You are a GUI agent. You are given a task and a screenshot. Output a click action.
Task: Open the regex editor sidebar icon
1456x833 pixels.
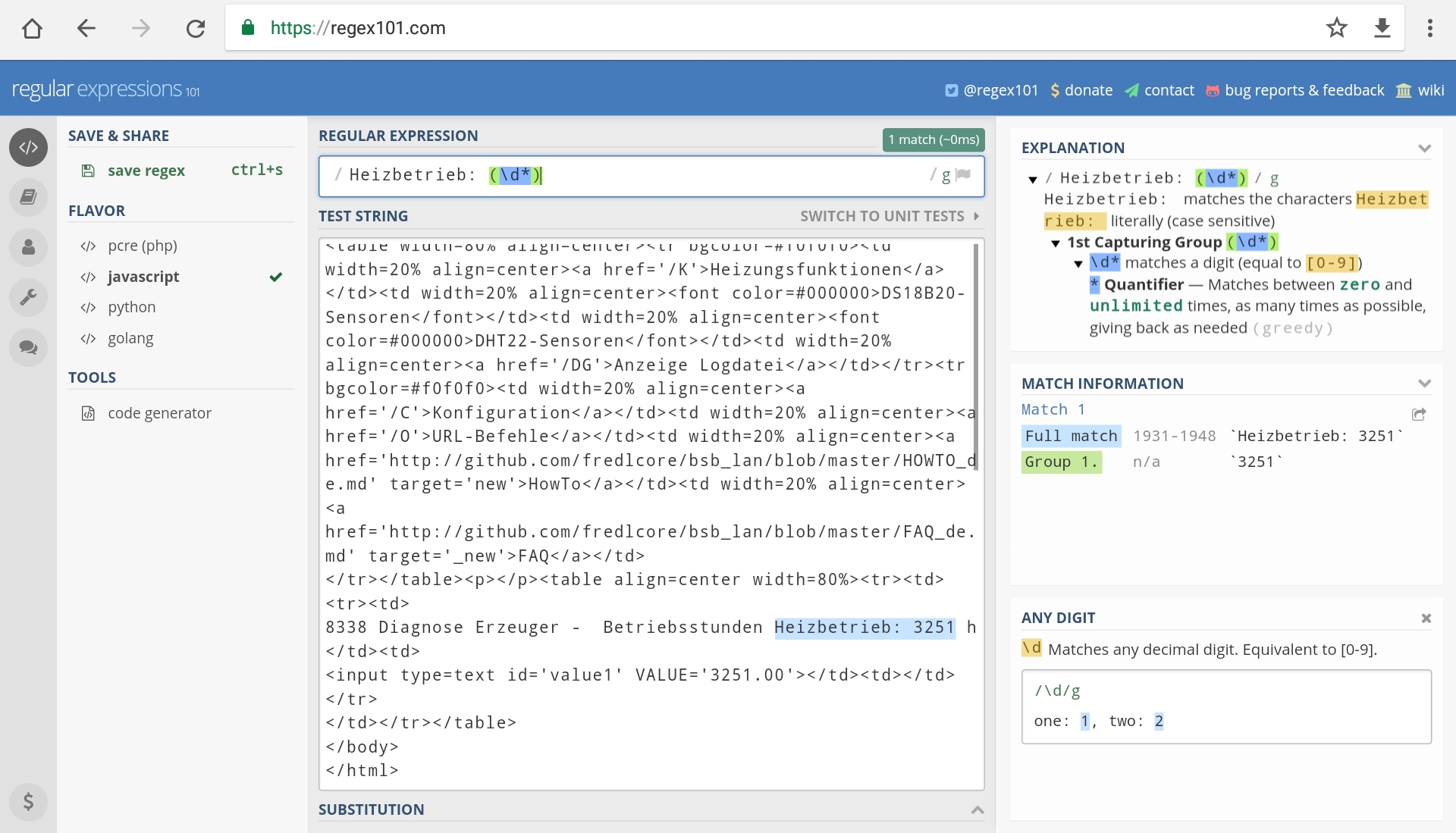point(28,147)
